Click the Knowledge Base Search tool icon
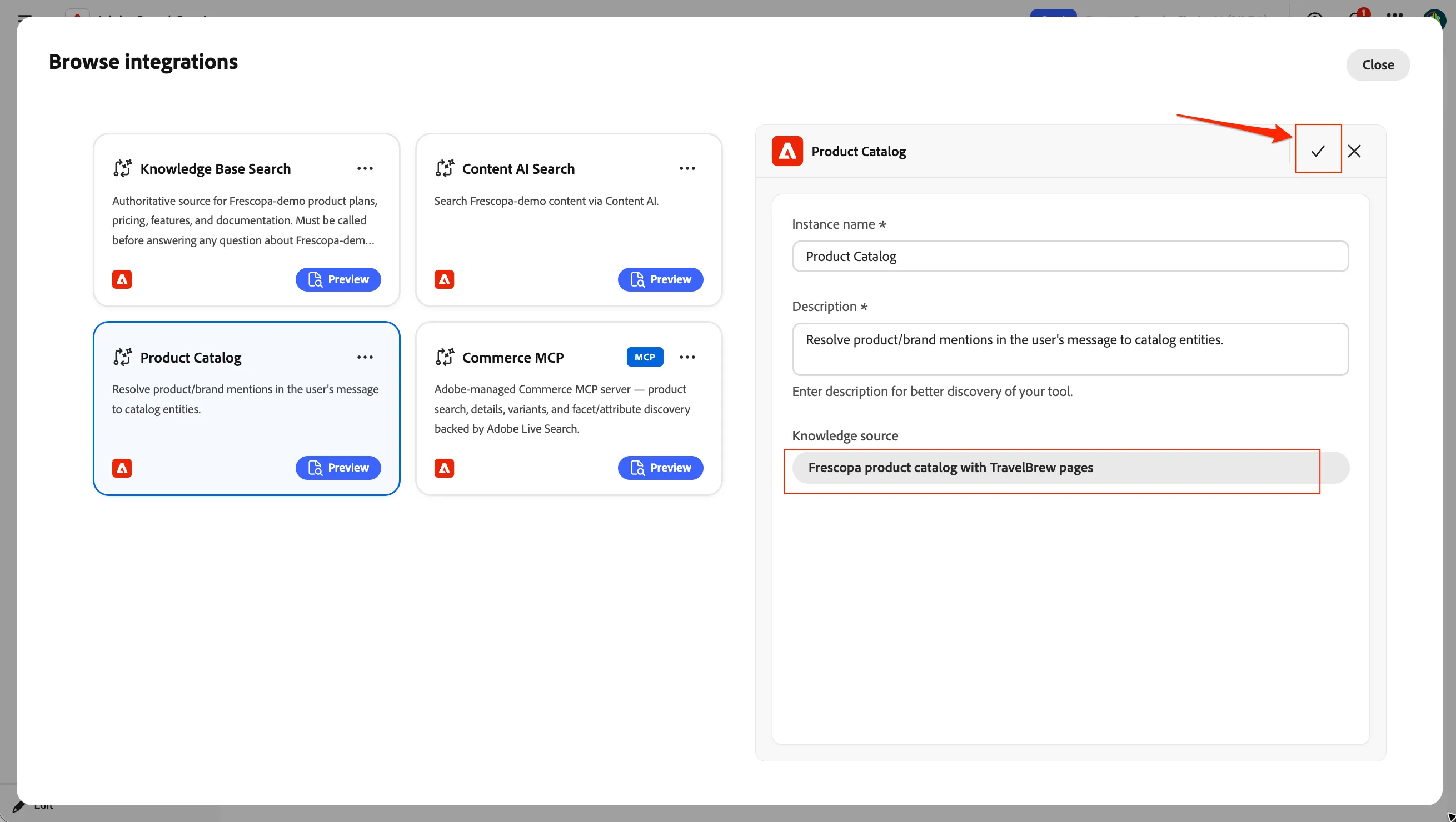This screenshot has height=822, width=1456. coord(122,168)
